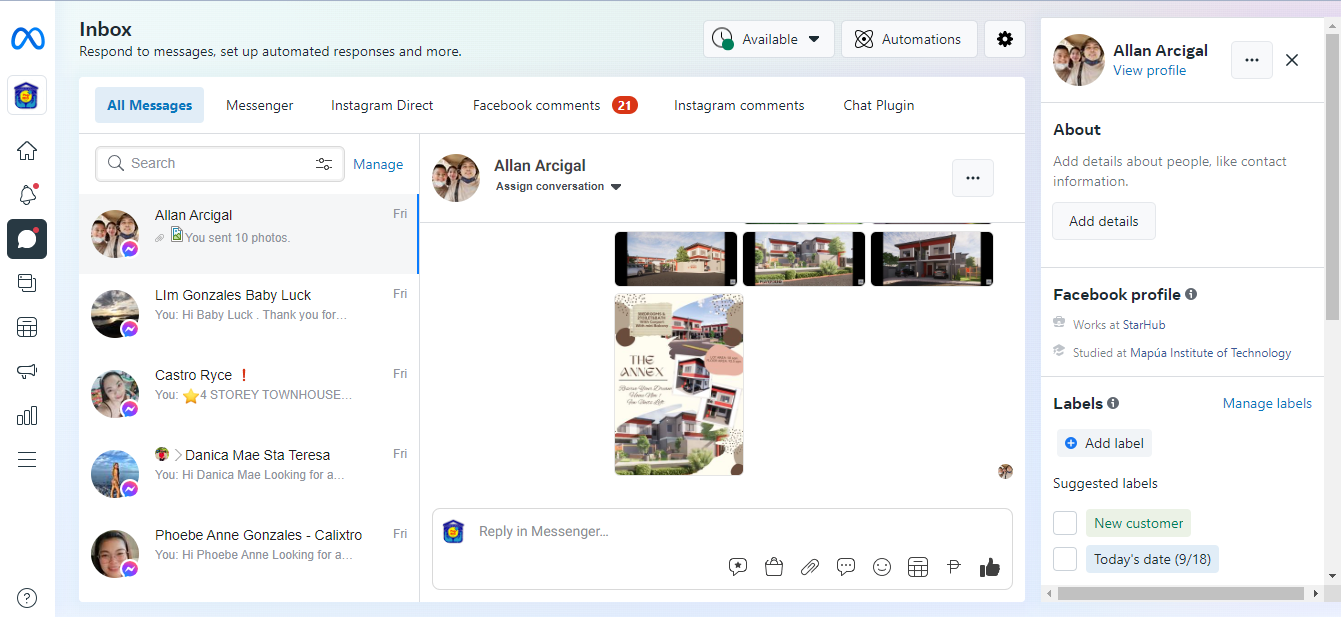Open first house photo thumbnail in chat

[676, 259]
